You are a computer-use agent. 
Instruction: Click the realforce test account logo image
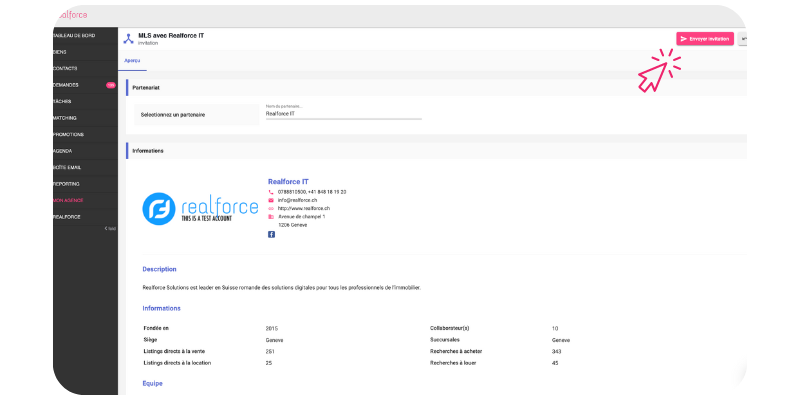(200, 209)
